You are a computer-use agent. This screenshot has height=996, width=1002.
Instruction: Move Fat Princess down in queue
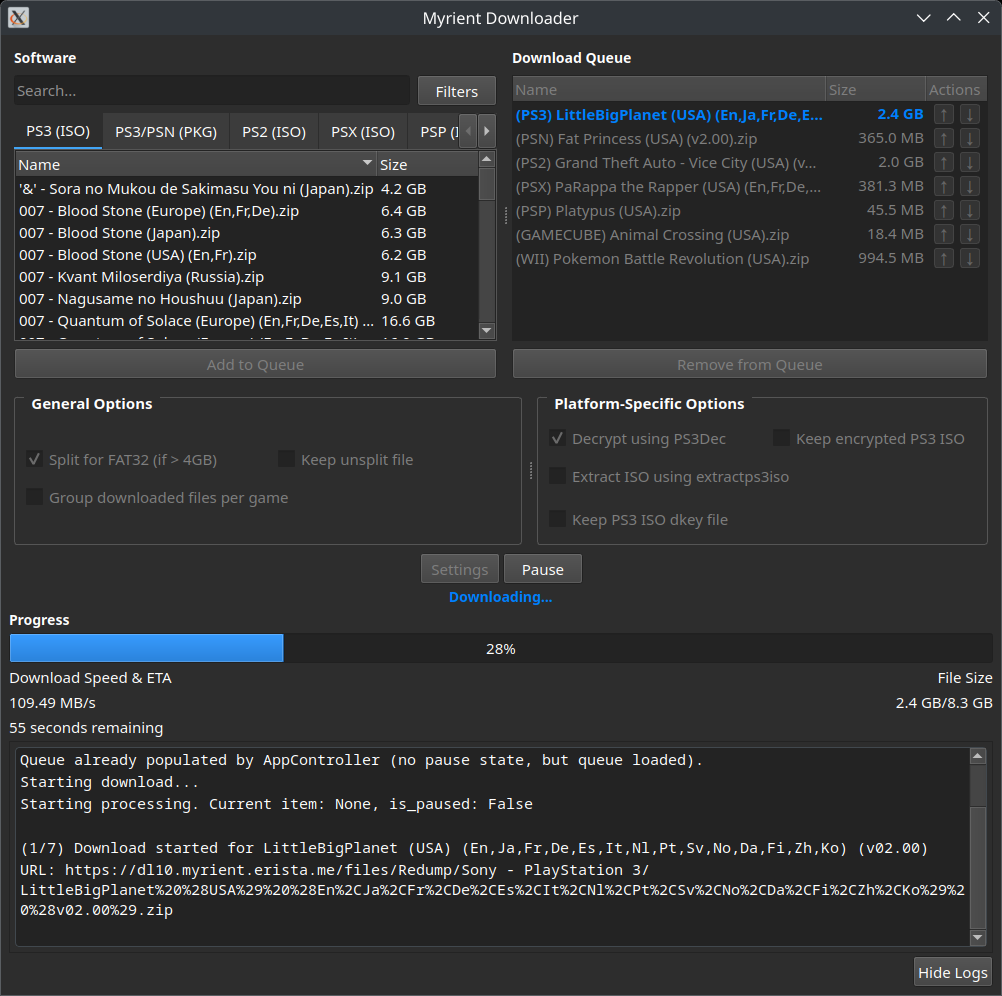pyautogui.click(x=969, y=138)
